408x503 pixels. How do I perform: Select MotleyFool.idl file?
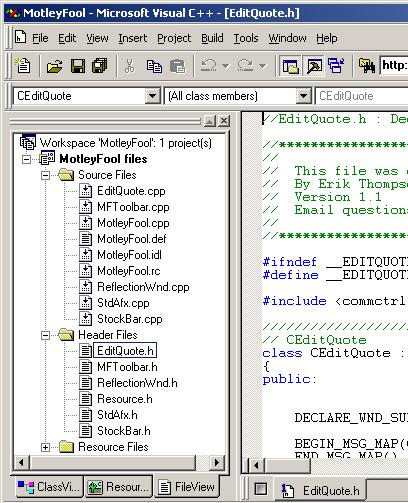point(129,255)
